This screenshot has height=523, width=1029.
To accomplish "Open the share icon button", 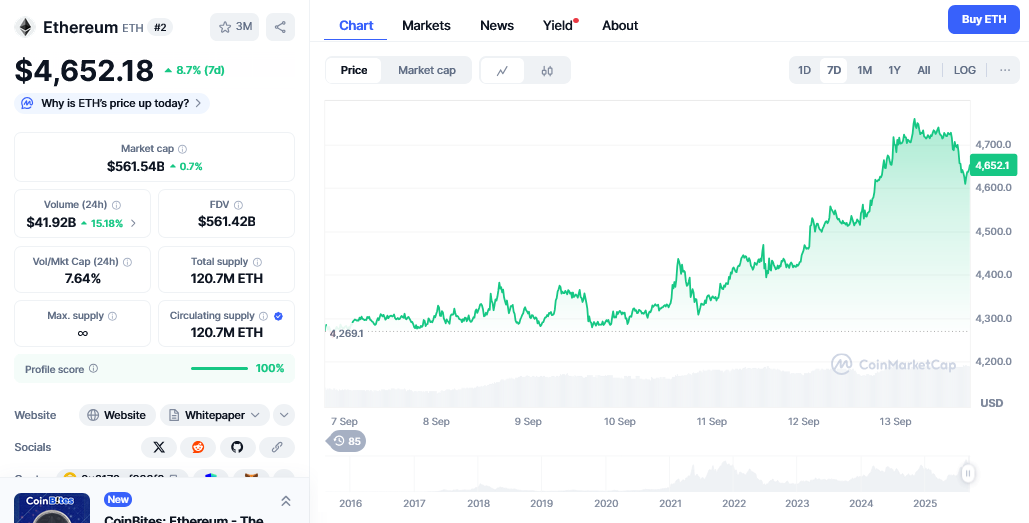I will (x=280, y=27).
